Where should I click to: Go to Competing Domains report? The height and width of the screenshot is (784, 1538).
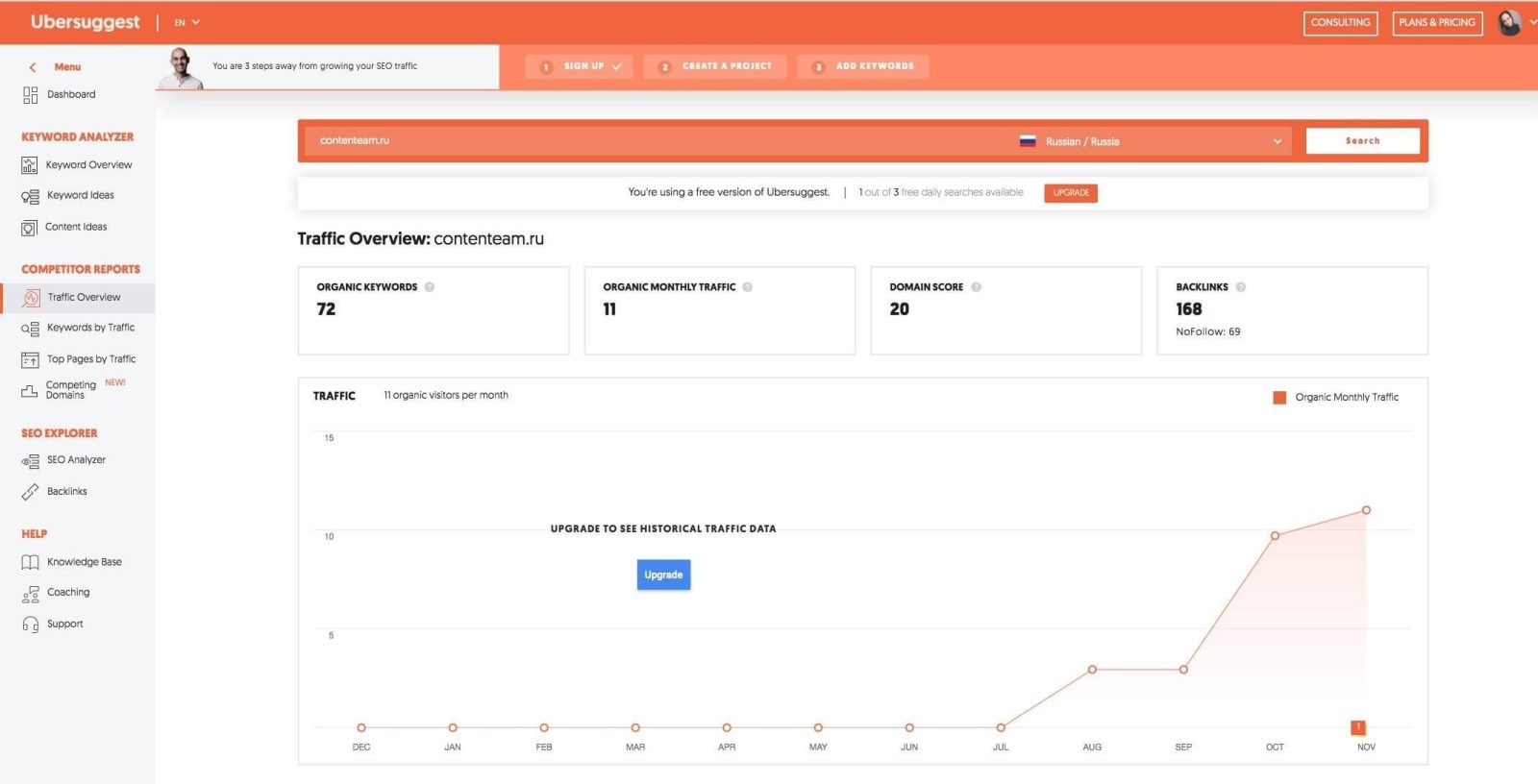(70, 389)
